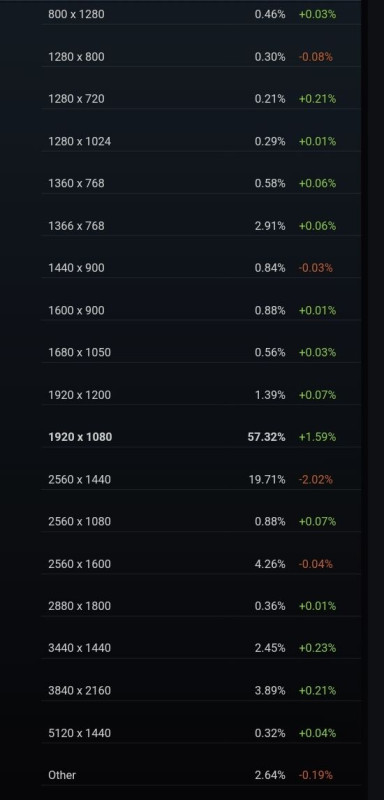Select the 2560 x 1440 resolution row

[x=201, y=479]
